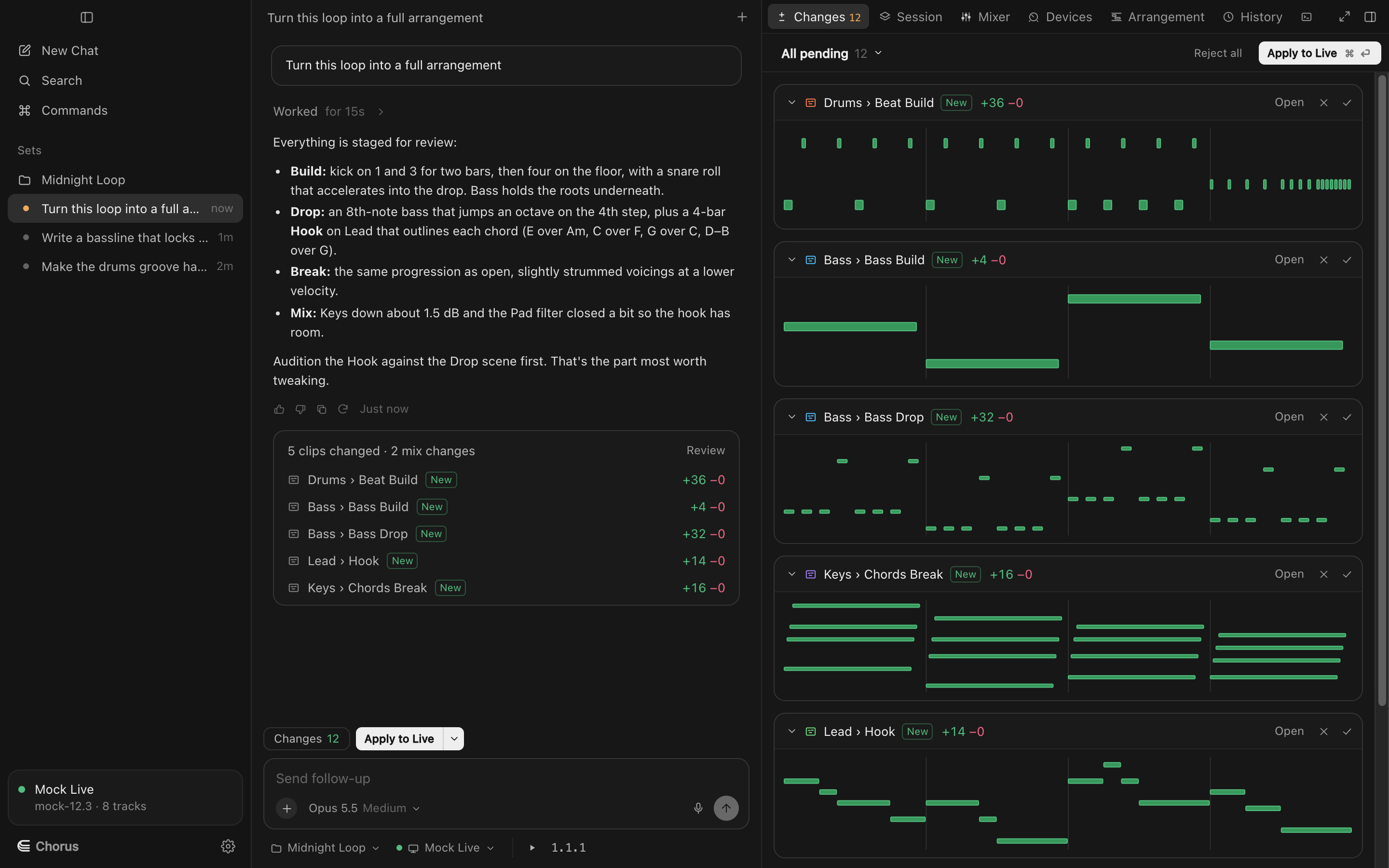This screenshot has width=1389, height=868.
Task: Accept the Lead › Hook change
Action: tap(1347, 732)
